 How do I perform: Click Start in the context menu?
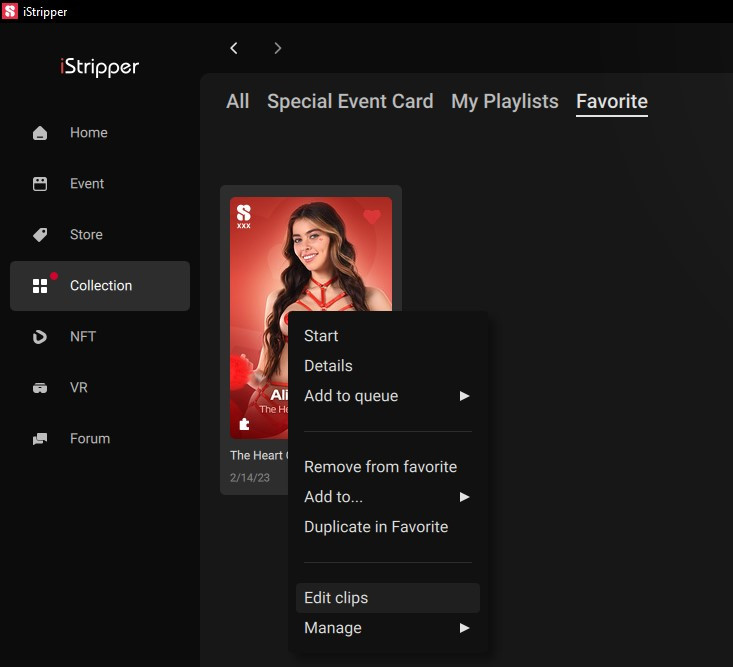(x=321, y=336)
